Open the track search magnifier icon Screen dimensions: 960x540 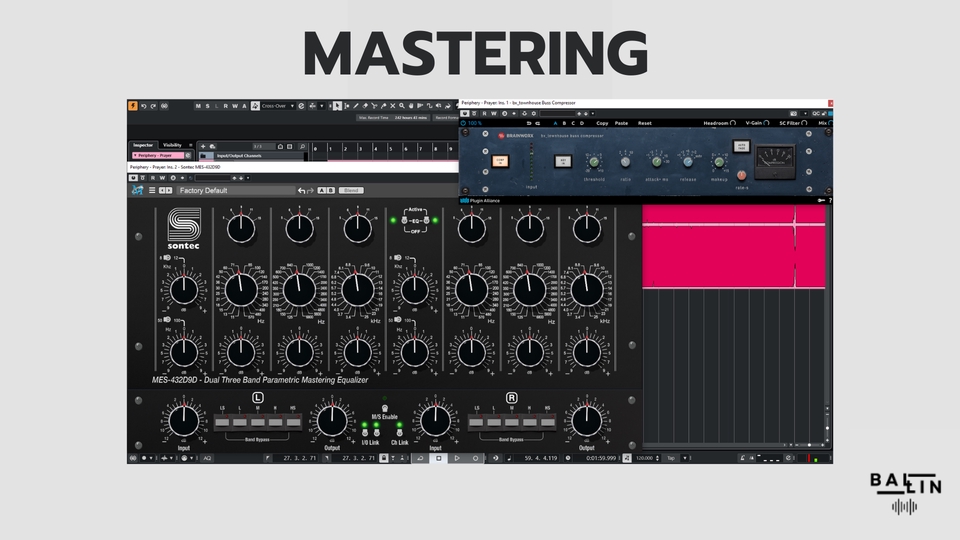tap(302, 146)
